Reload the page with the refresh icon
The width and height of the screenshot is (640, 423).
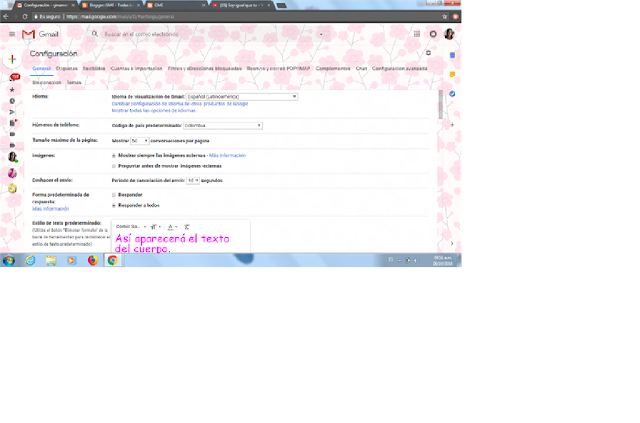(25, 17)
